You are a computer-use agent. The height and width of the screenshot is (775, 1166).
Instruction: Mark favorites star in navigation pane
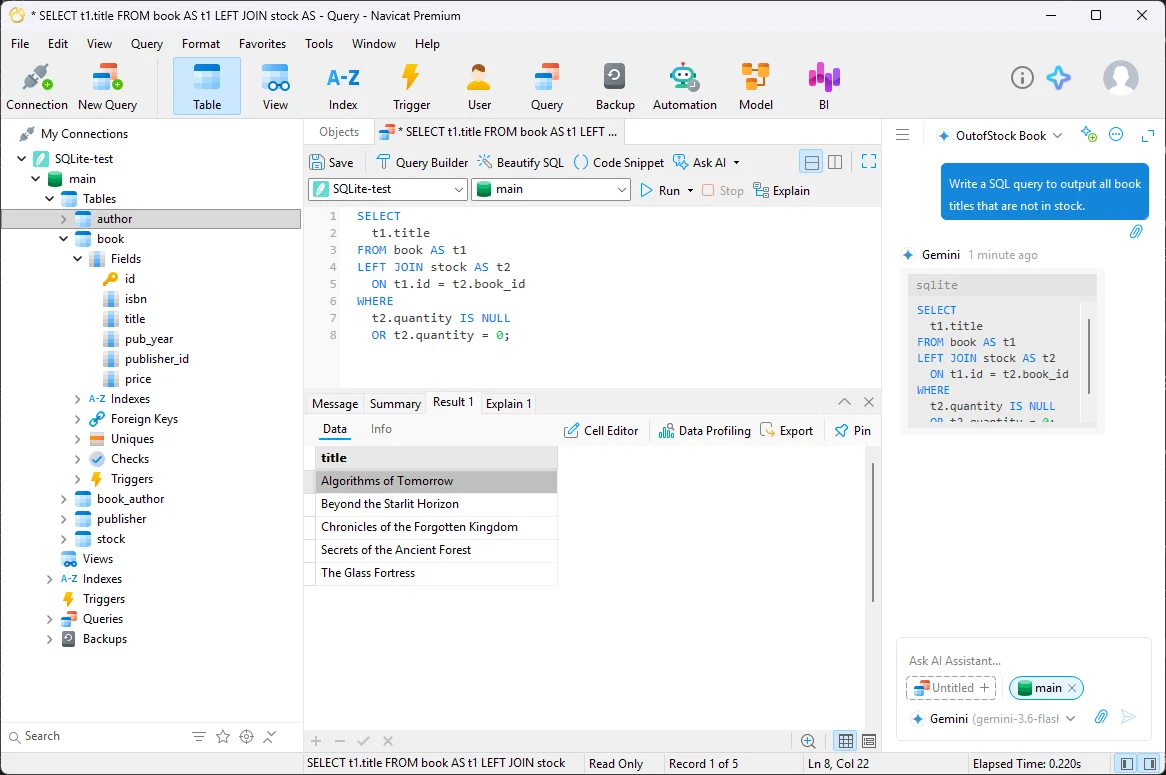pos(222,736)
